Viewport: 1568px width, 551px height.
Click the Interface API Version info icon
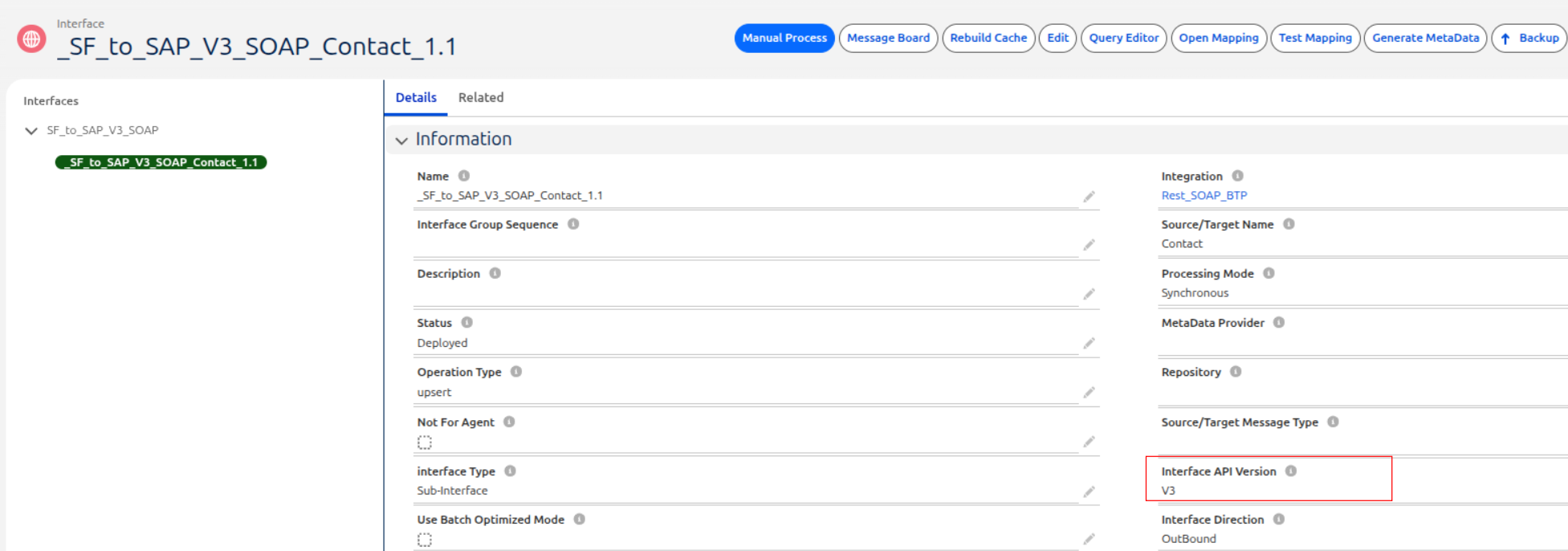pyautogui.click(x=1291, y=471)
